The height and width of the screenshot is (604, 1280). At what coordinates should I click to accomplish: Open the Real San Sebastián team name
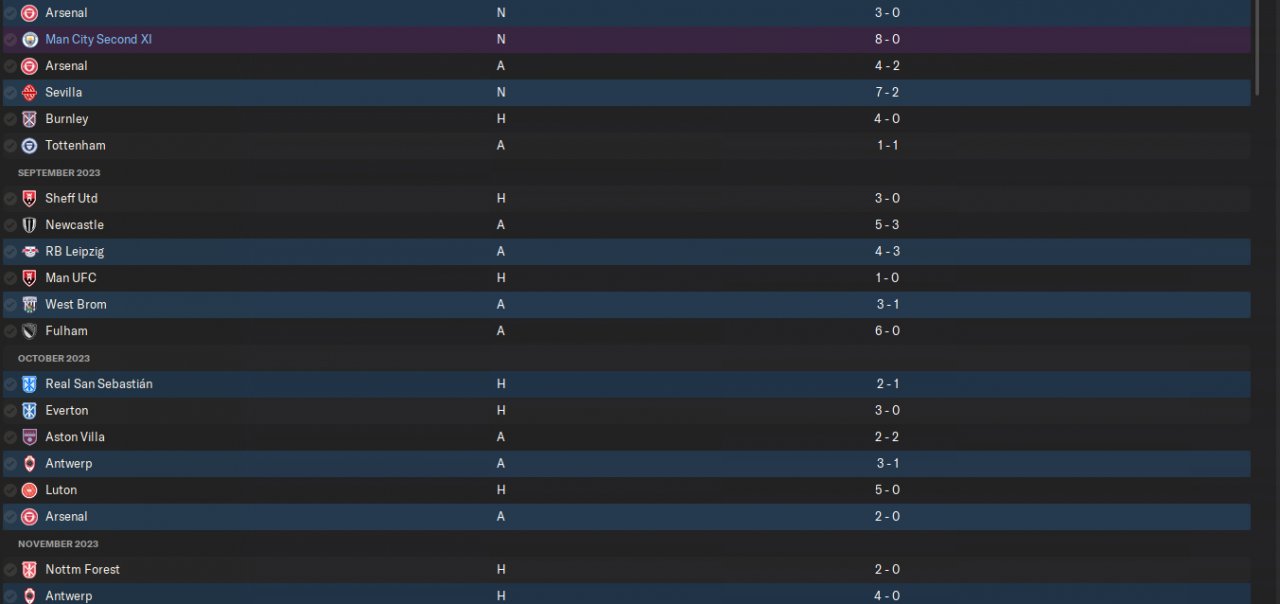pyautogui.click(x=99, y=384)
